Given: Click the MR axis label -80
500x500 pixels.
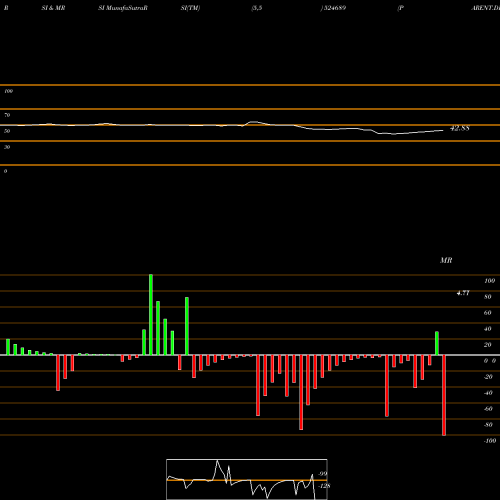Looking at the screenshot, I should pos(488,425).
